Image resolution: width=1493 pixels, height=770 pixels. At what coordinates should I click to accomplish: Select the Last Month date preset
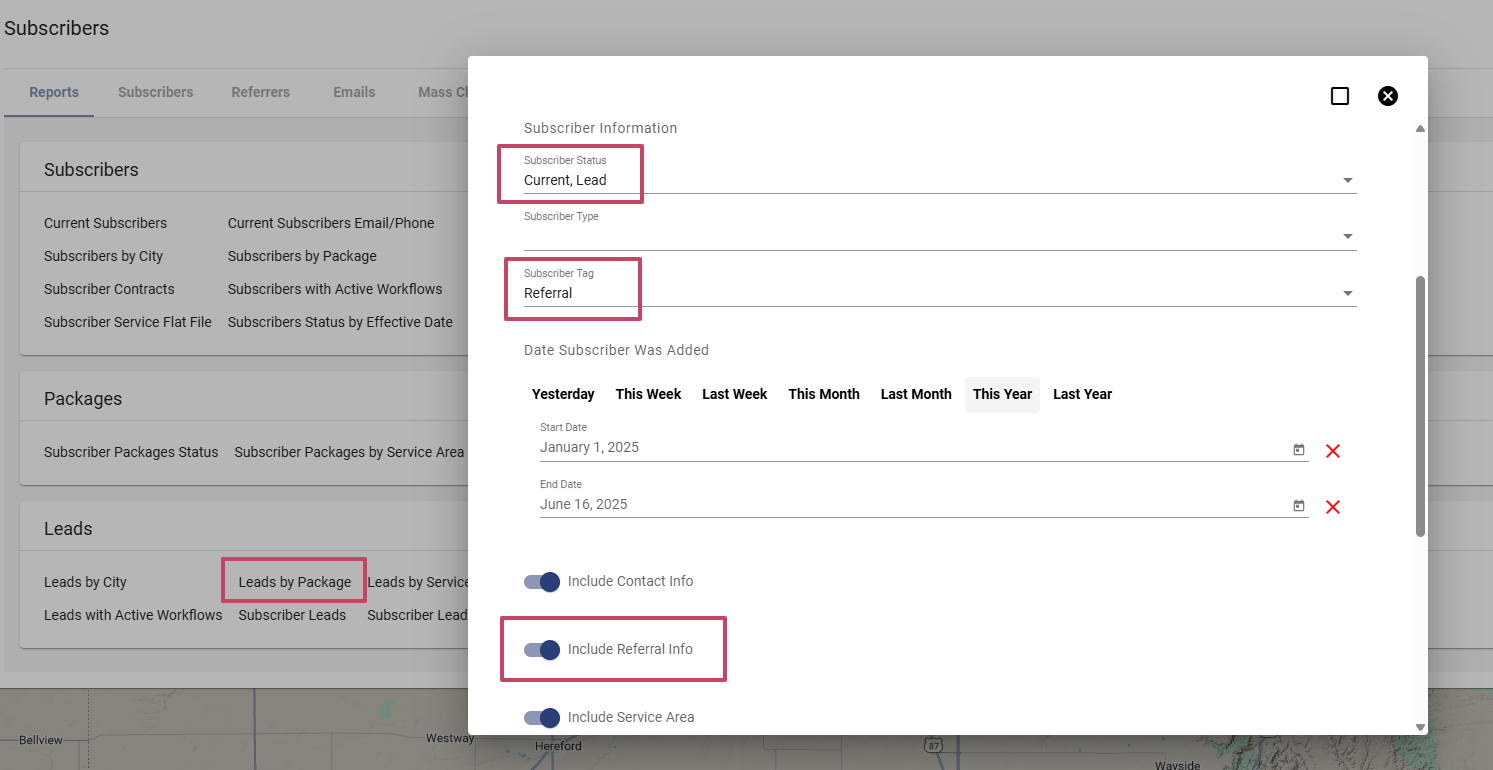click(915, 394)
